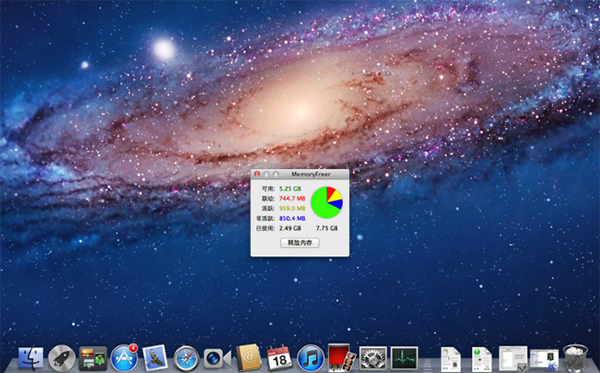Open Launchpad rocket icon in Dock
Viewport: 600px width, 373px height.
click(62, 358)
